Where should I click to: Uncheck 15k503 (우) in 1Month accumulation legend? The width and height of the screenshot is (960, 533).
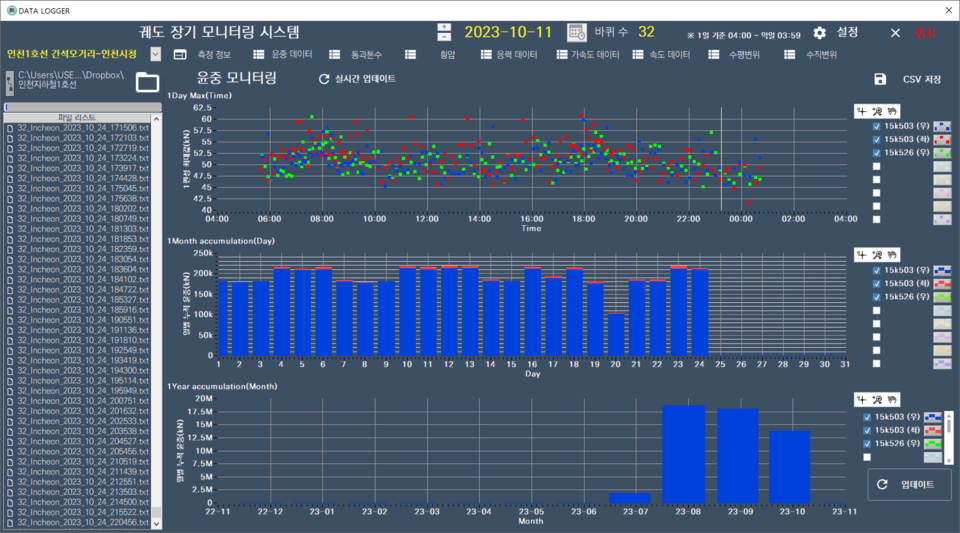(877, 270)
